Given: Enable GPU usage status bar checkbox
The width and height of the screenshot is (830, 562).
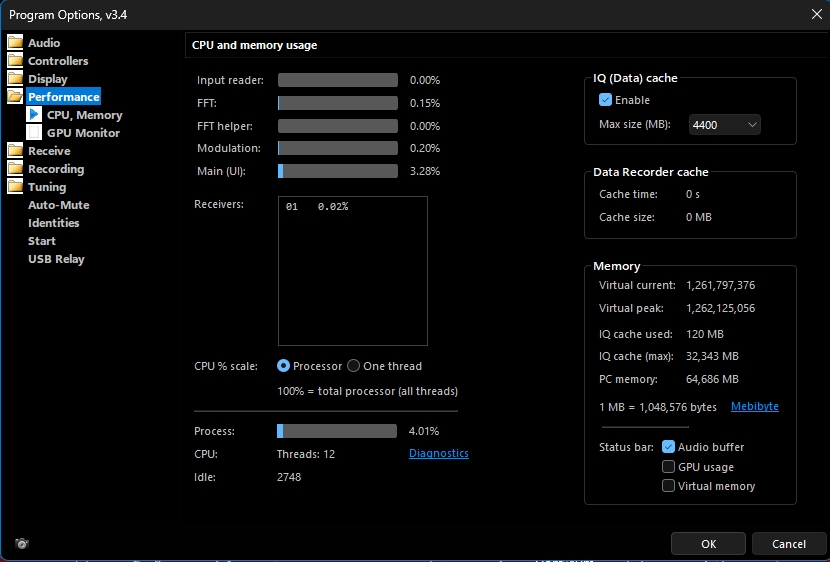Looking at the screenshot, I should pos(669,467).
